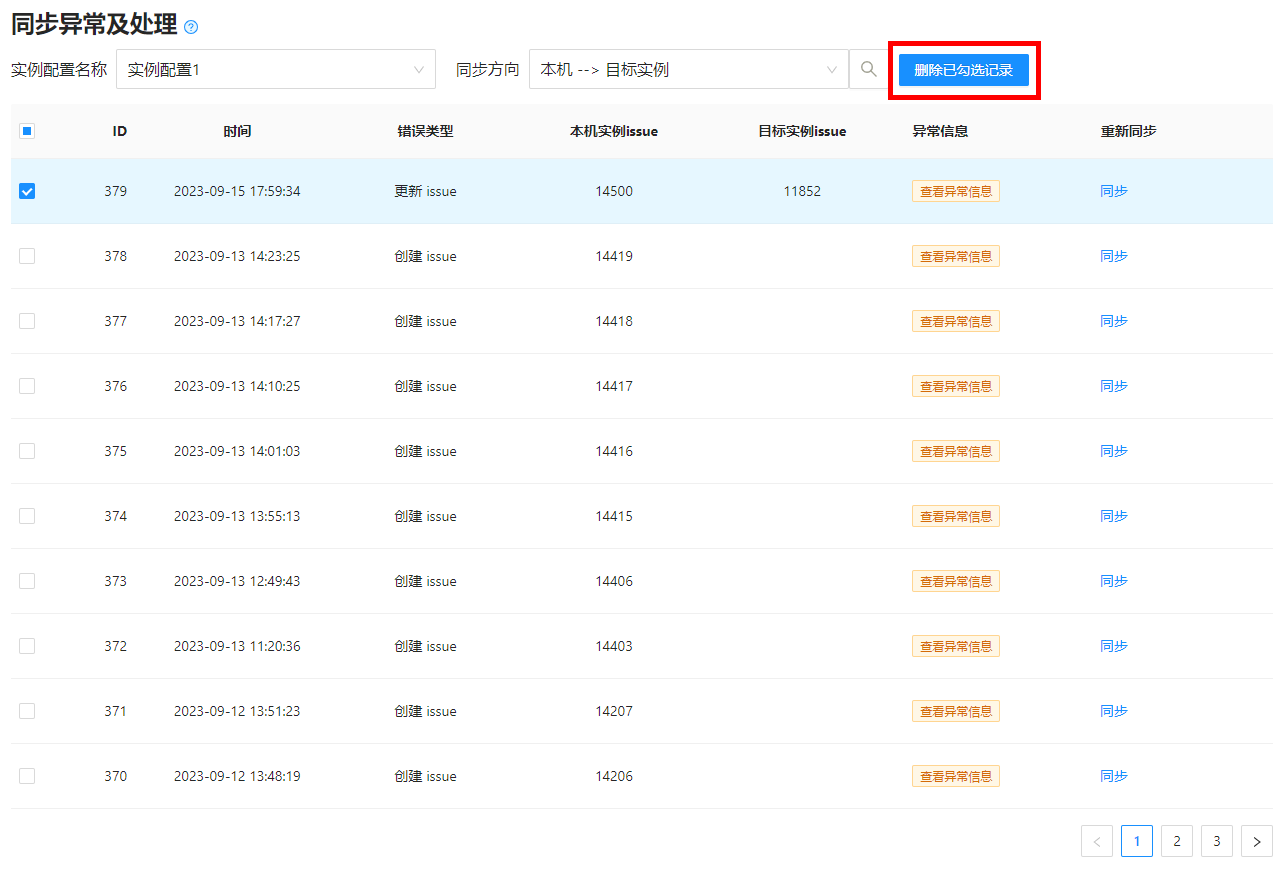This screenshot has width=1283, height=870.
Task: Click 同步 link for record 379
Action: 1113,191
